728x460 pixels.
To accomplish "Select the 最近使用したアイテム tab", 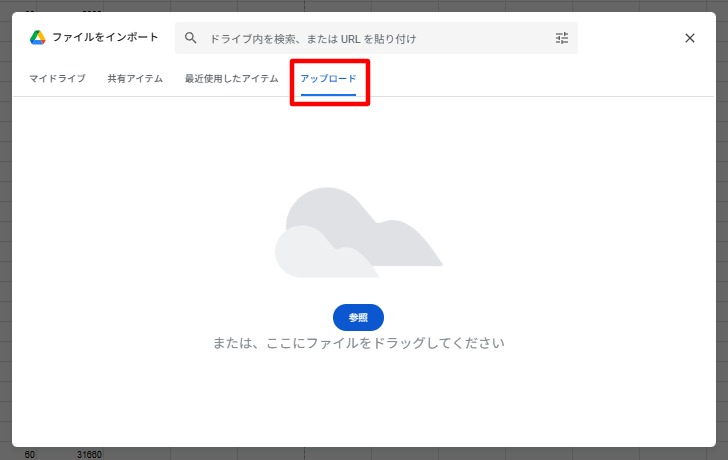I will pos(231,78).
